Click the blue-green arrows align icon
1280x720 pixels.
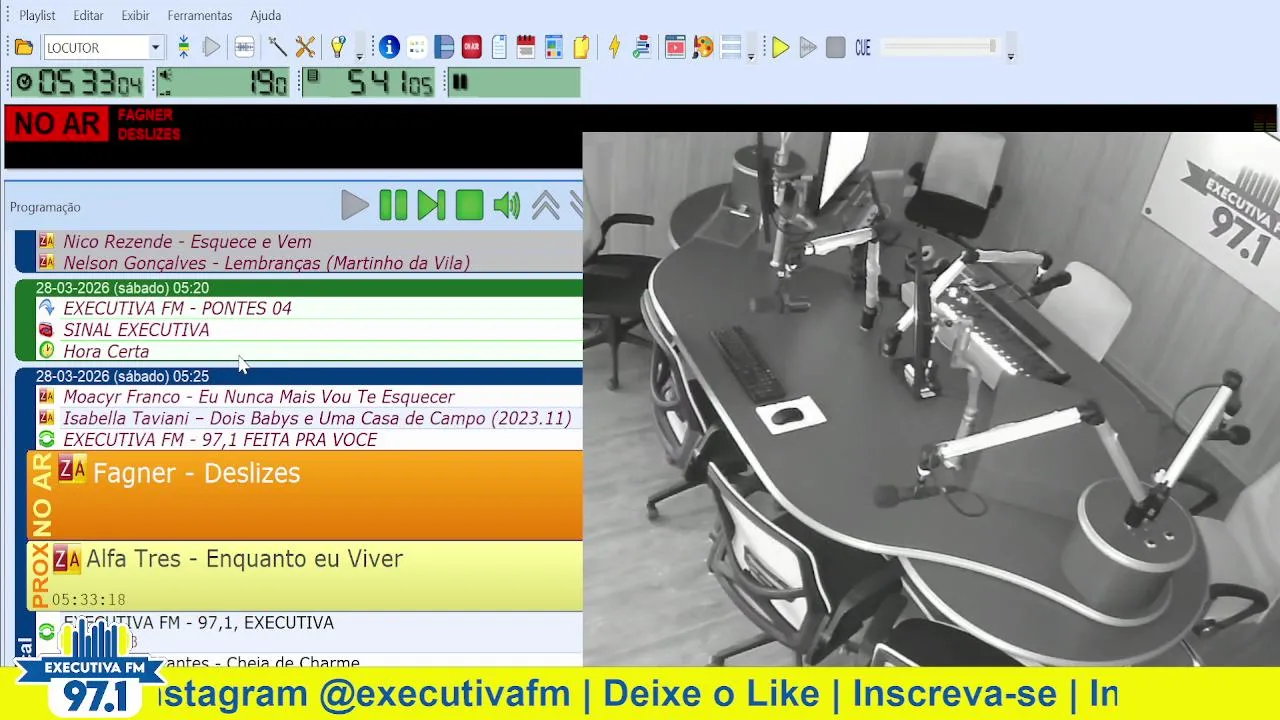(x=184, y=47)
